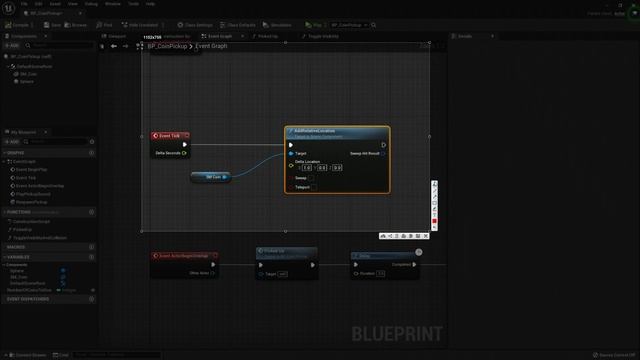Open the debug object BP_CoinPickup dropdown
640x360 pixels.
(349, 25)
